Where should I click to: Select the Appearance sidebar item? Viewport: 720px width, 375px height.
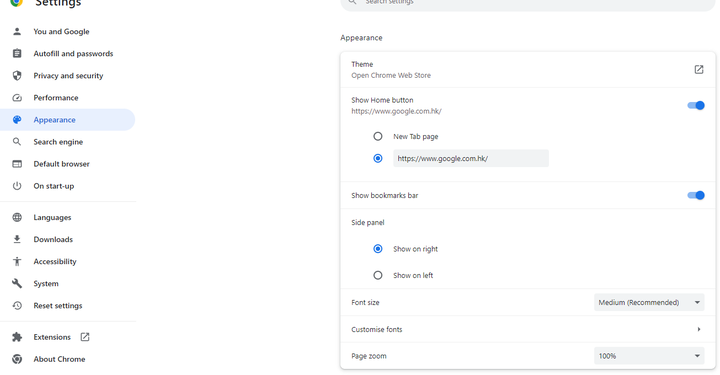tap(68, 120)
